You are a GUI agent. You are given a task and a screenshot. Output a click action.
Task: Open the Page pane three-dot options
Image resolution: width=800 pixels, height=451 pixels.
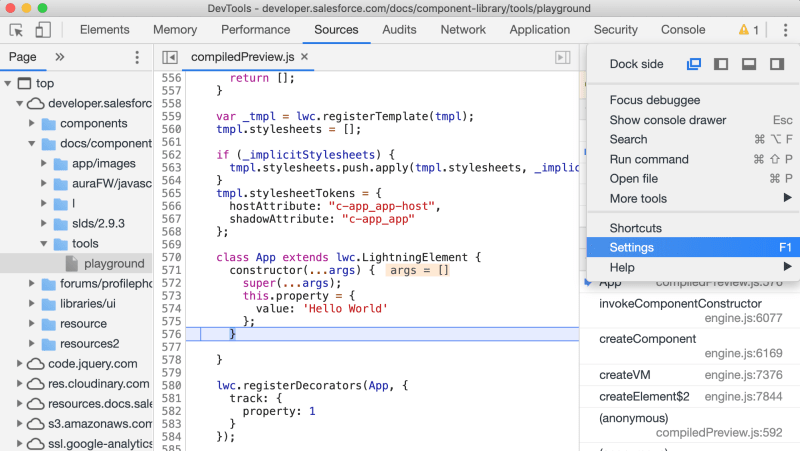(x=137, y=57)
